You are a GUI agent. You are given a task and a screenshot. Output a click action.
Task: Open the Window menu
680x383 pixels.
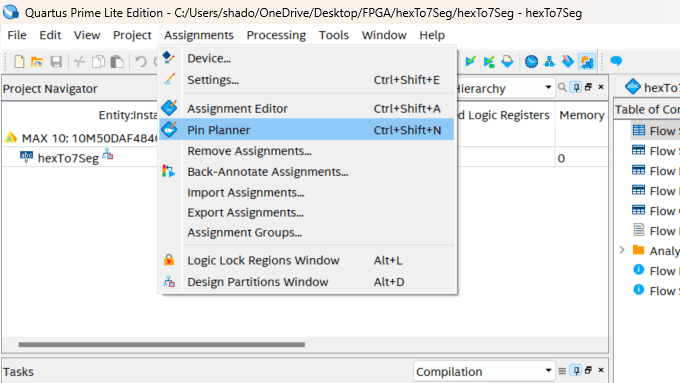tap(384, 35)
